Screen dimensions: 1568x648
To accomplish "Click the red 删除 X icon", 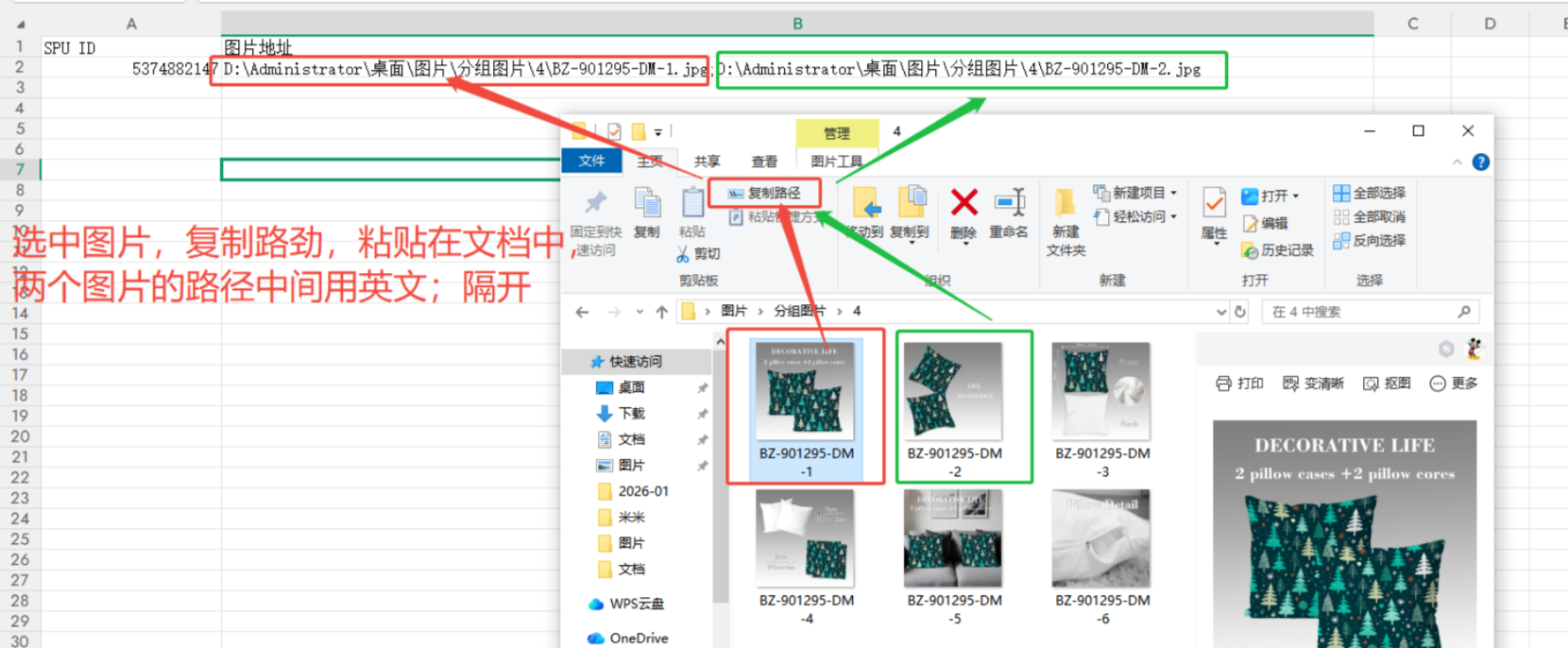I will tap(963, 202).
